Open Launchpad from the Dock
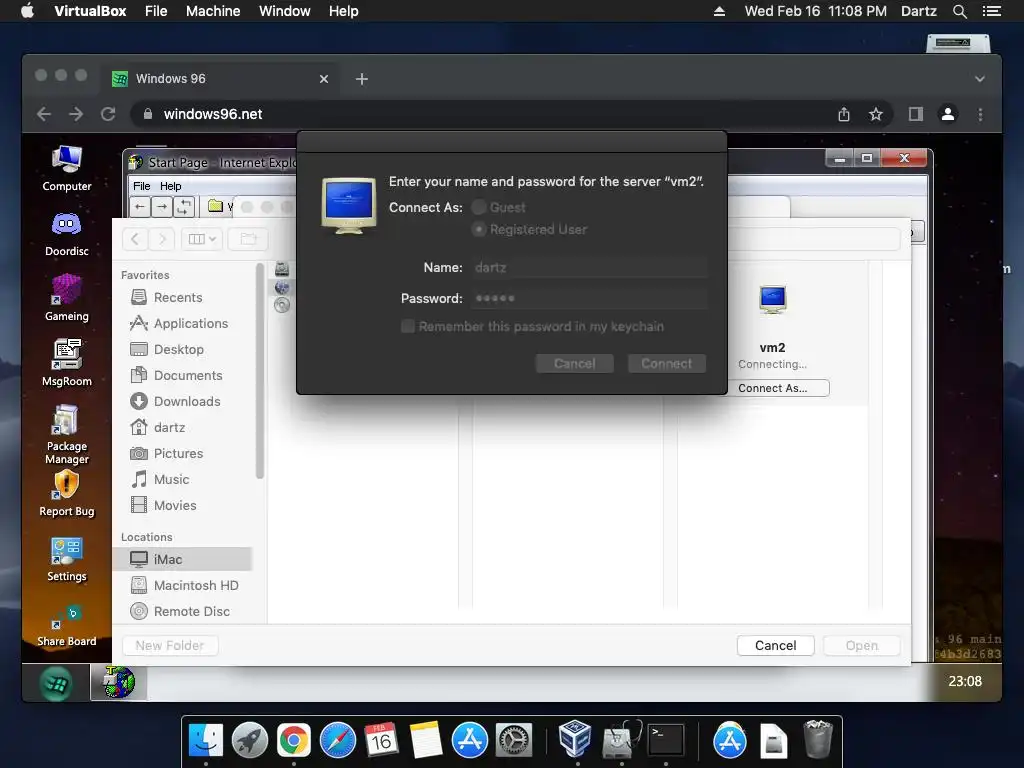 point(249,741)
